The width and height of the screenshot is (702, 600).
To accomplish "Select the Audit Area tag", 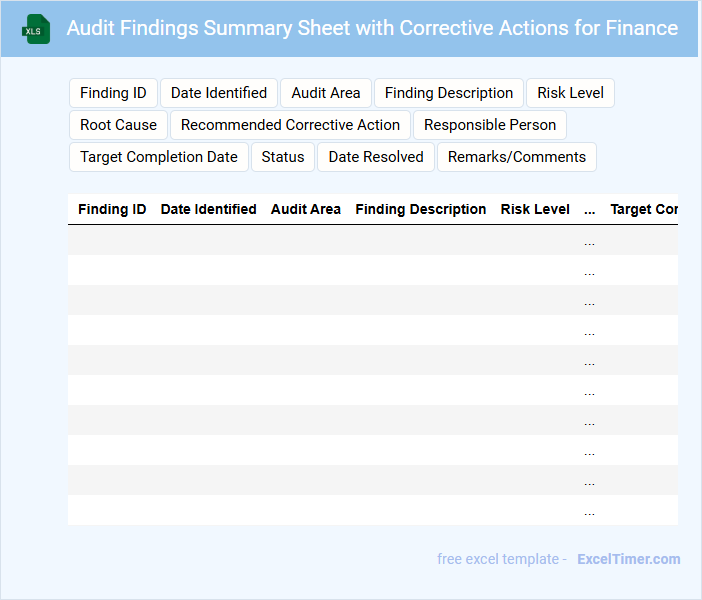I will pyautogui.click(x=326, y=93).
